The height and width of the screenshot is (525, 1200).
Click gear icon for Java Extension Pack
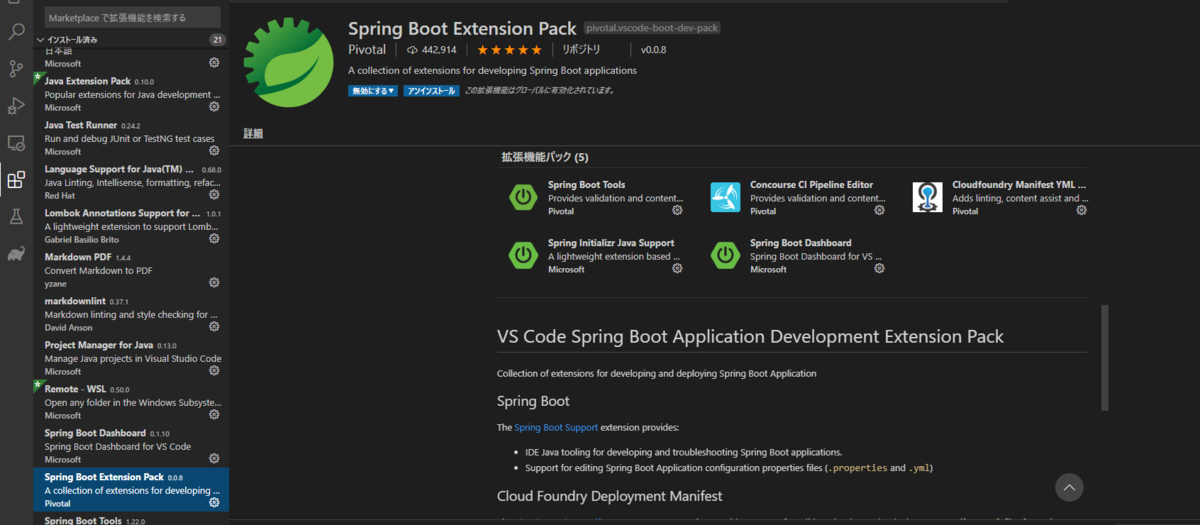214,107
